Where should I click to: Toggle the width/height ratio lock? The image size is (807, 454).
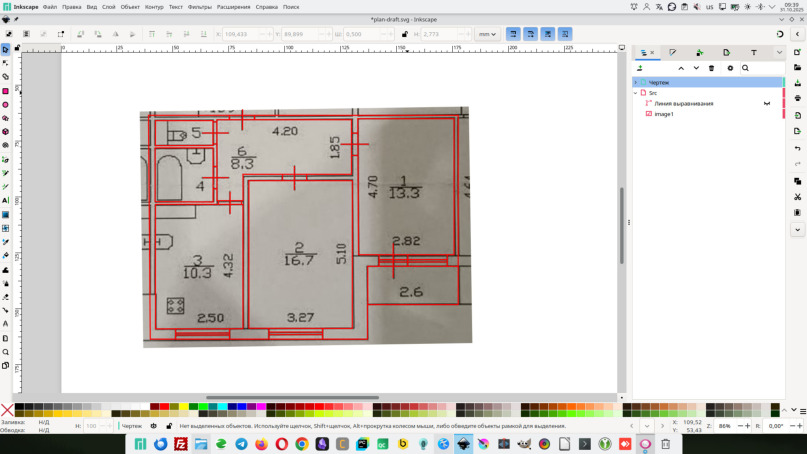click(x=404, y=34)
